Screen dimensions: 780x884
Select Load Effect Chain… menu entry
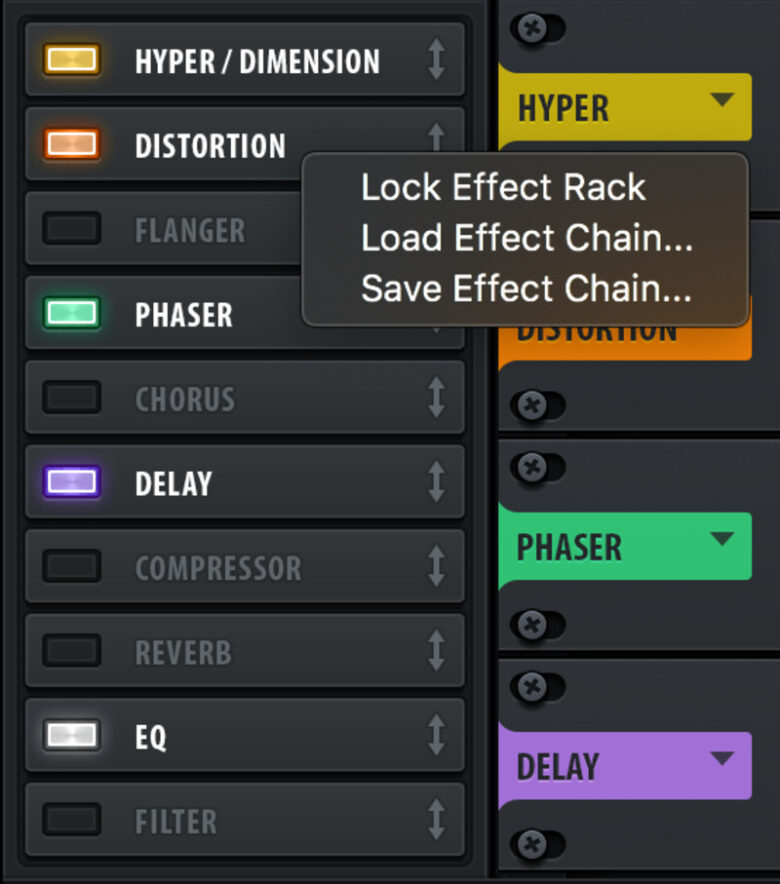coord(526,238)
